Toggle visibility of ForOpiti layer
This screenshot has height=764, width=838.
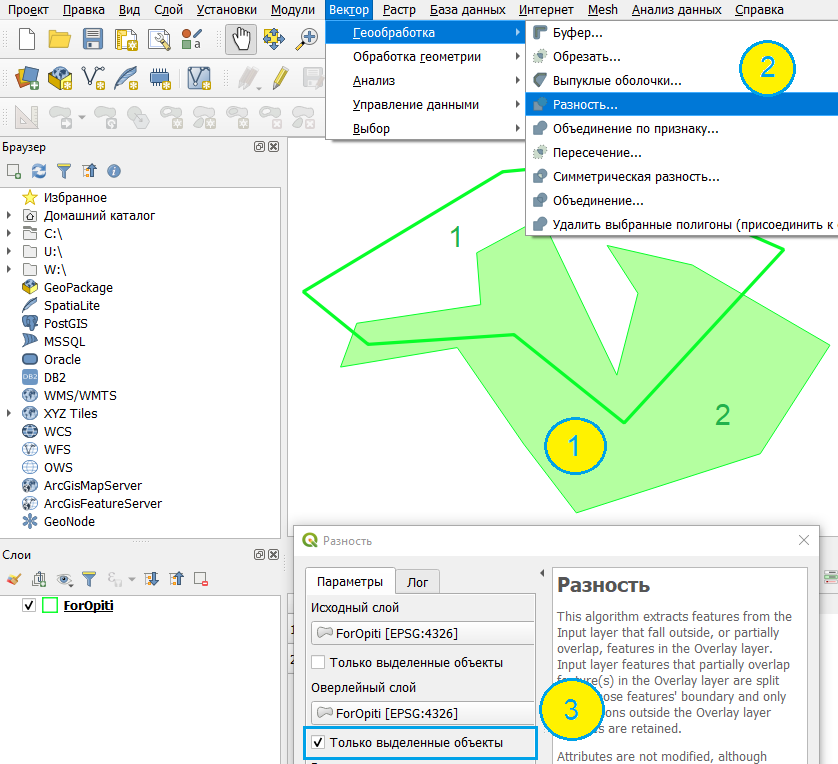click(28, 606)
